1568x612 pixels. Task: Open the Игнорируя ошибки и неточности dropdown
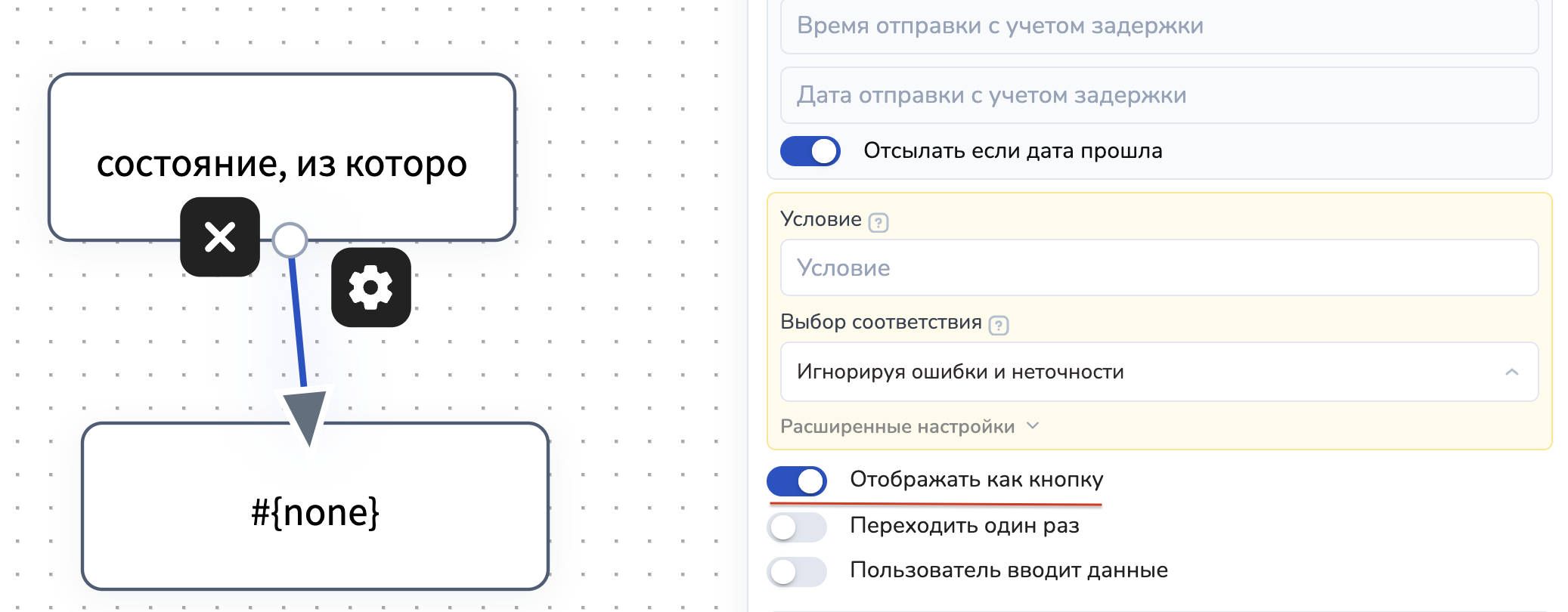[x=1134, y=372]
